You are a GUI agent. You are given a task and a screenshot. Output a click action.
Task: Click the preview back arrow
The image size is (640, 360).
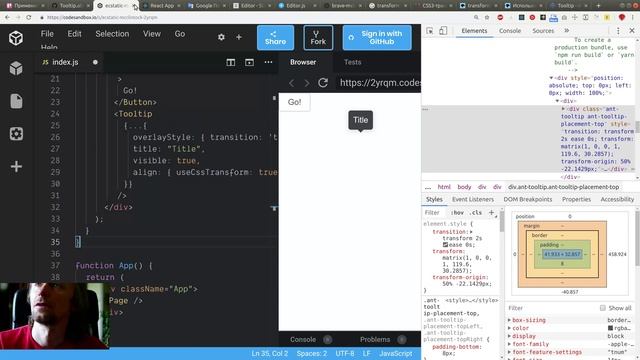(x=291, y=83)
